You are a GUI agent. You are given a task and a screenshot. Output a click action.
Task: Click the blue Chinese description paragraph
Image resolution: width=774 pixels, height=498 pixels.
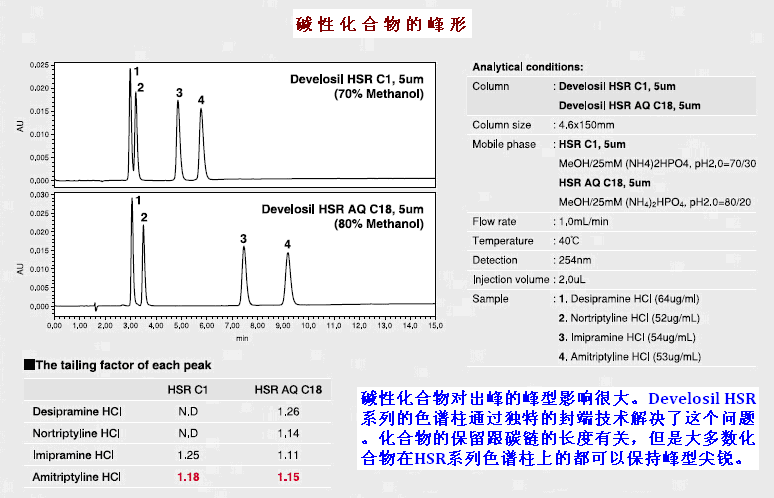tap(558, 429)
